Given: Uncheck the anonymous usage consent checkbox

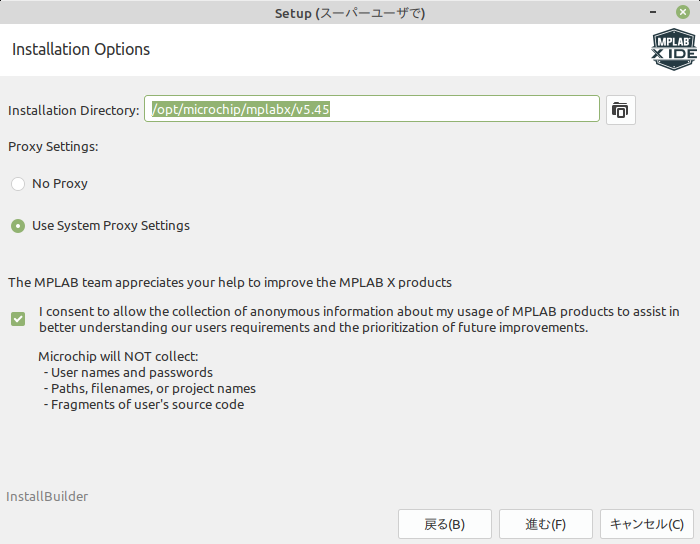Looking at the screenshot, I should click(x=18, y=319).
